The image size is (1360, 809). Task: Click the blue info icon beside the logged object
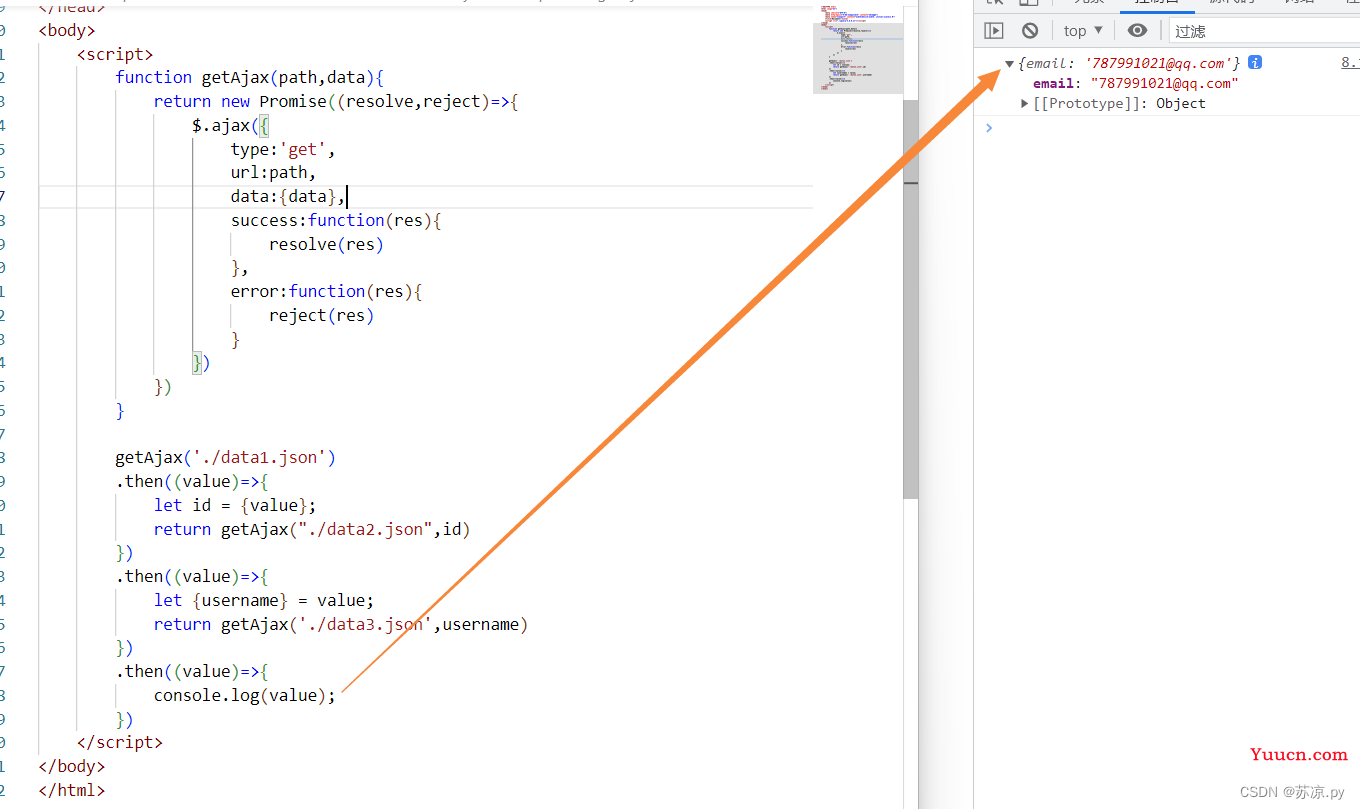1255,62
